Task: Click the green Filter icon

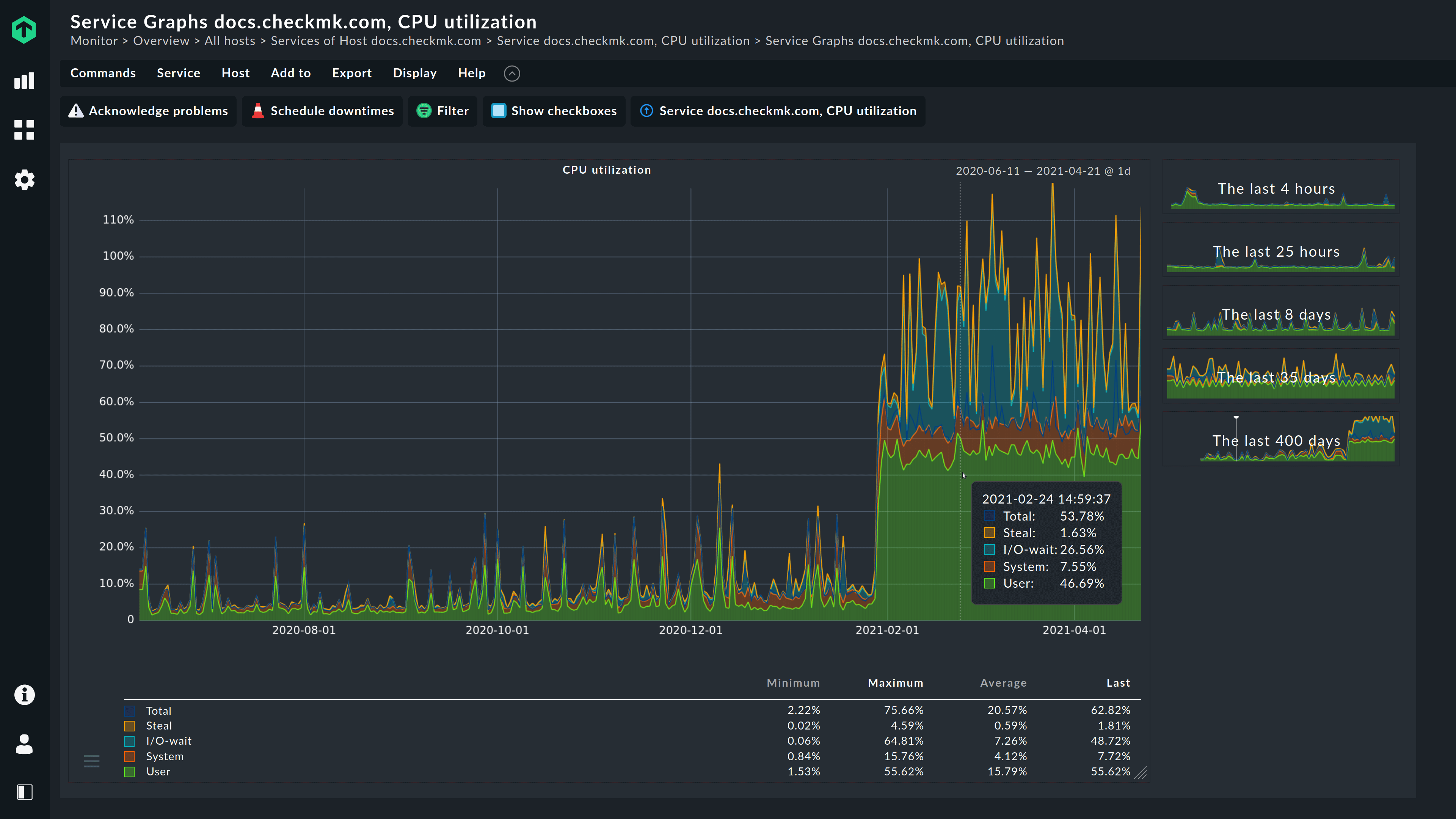Action: [x=424, y=111]
